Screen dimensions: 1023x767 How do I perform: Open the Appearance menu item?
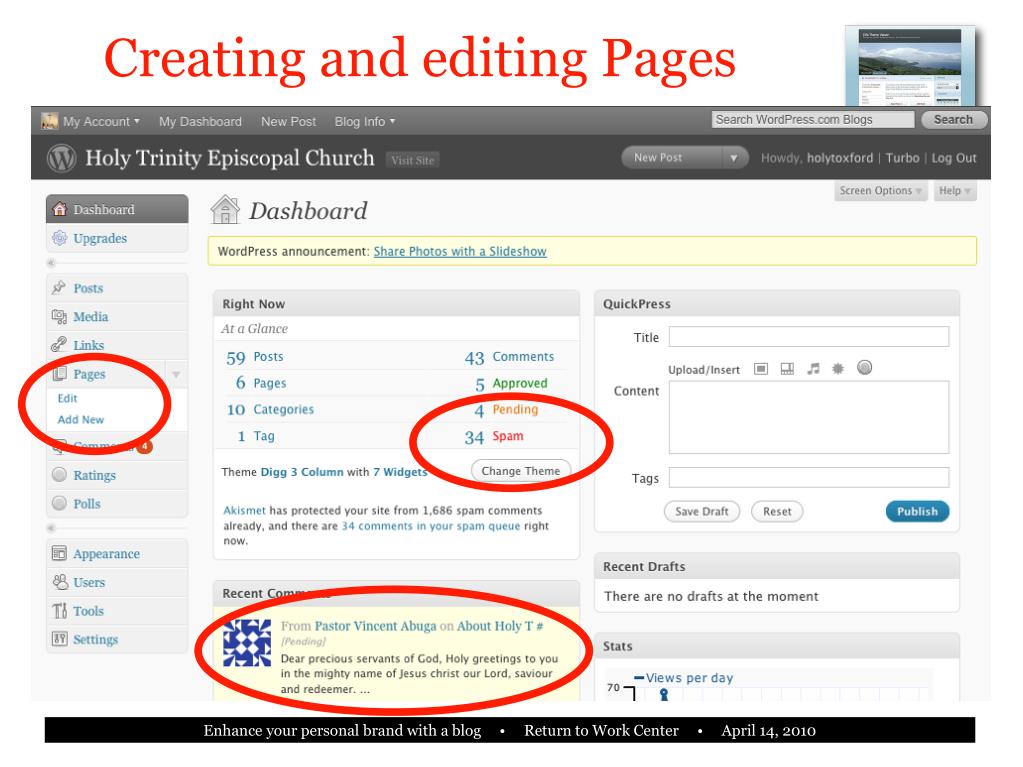coord(106,554)
